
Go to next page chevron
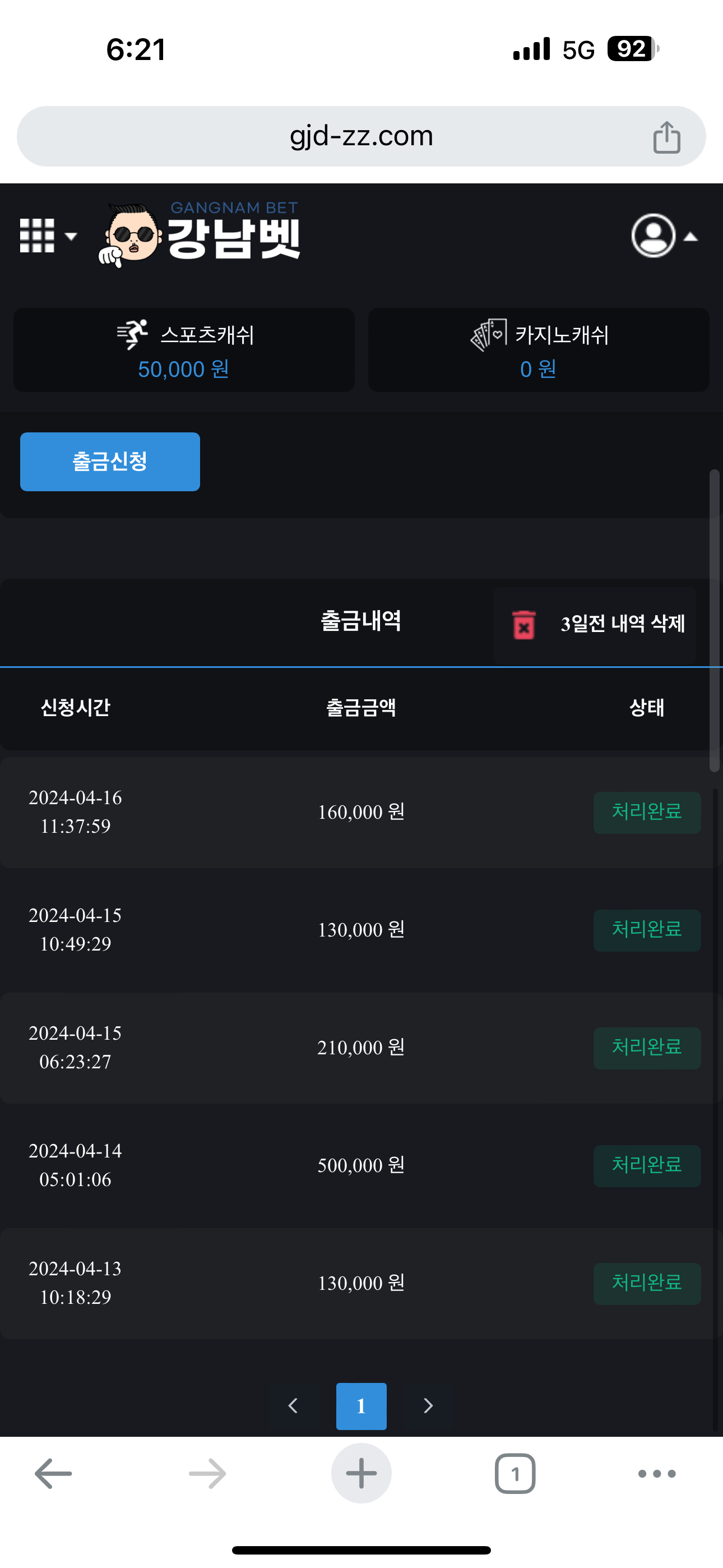[x=428, y=1405]
